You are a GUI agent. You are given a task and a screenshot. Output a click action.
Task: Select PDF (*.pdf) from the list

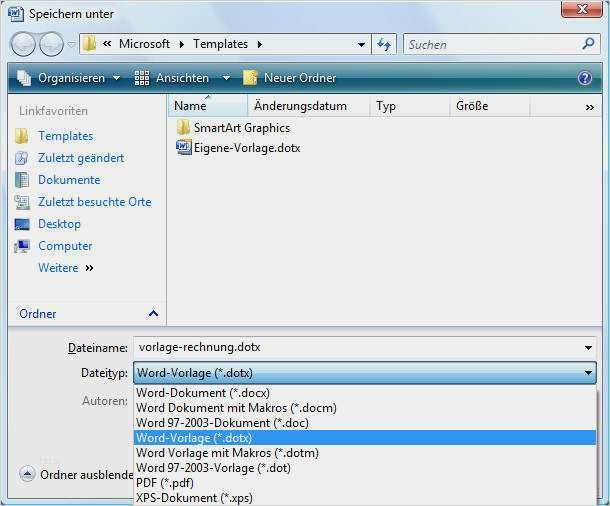click(x=166, y=483)
